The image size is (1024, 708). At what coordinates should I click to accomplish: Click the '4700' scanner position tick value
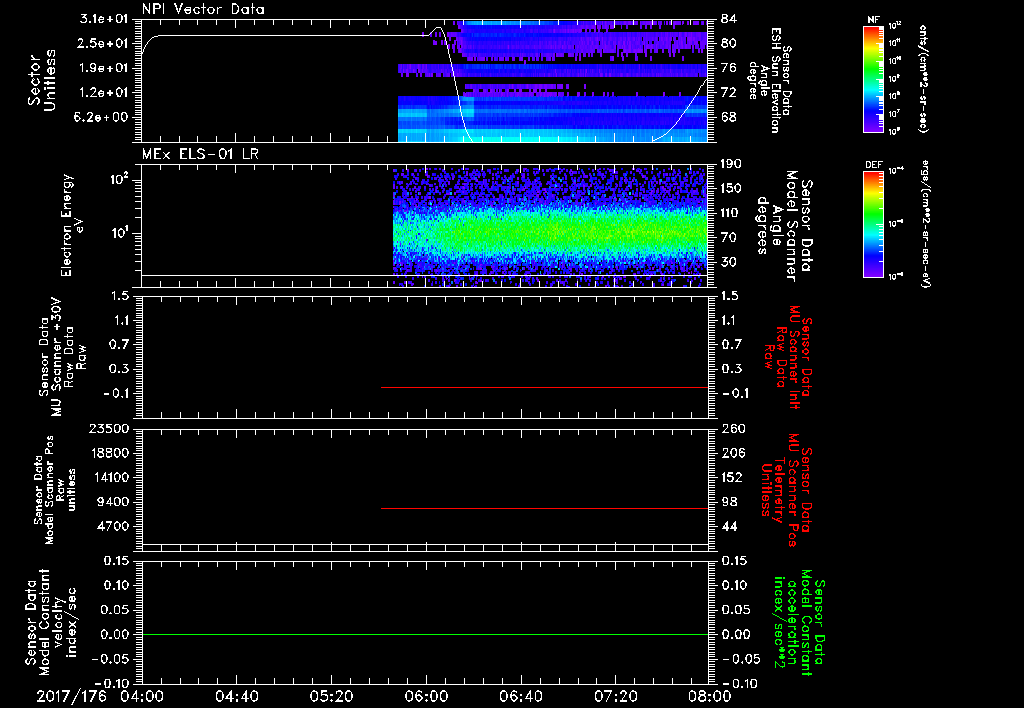pyautogui.click(x=113, y=526)
